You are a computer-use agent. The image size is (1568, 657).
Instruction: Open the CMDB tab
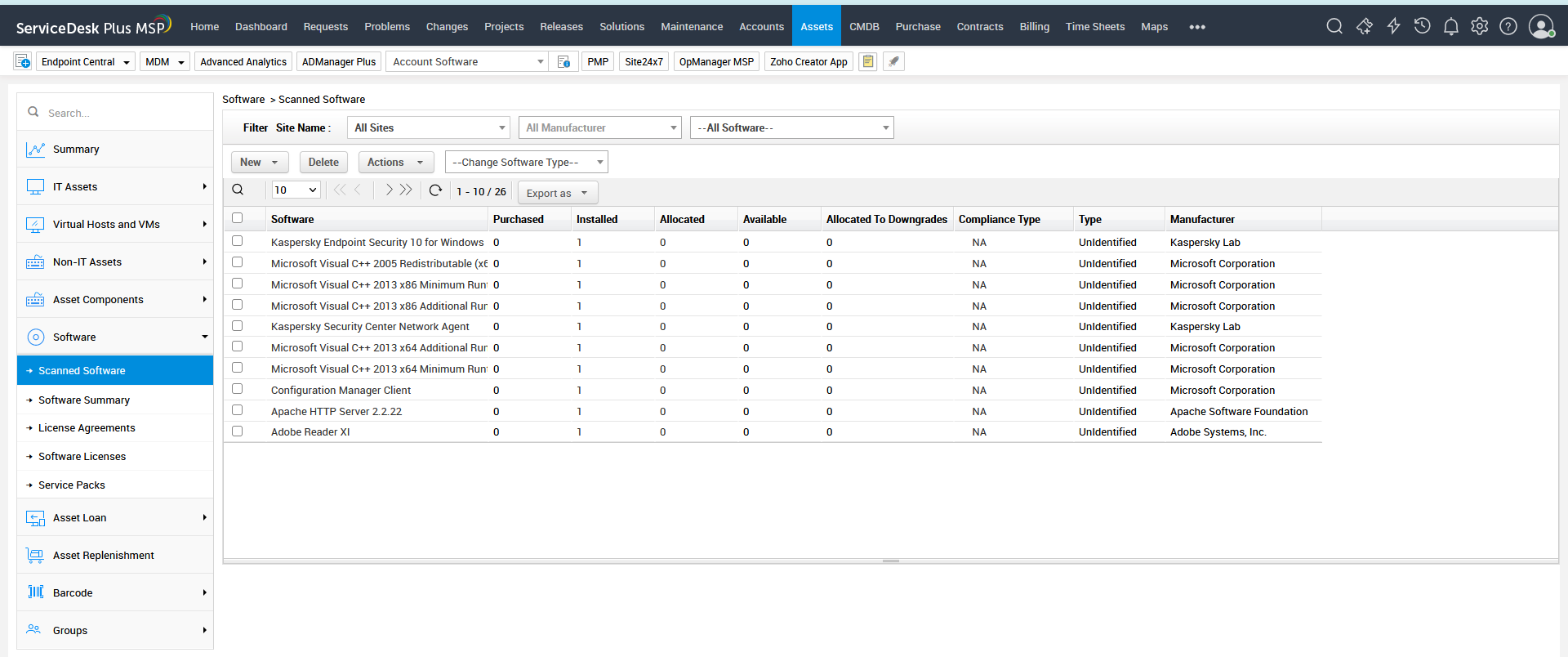click(x=864, y=27)
